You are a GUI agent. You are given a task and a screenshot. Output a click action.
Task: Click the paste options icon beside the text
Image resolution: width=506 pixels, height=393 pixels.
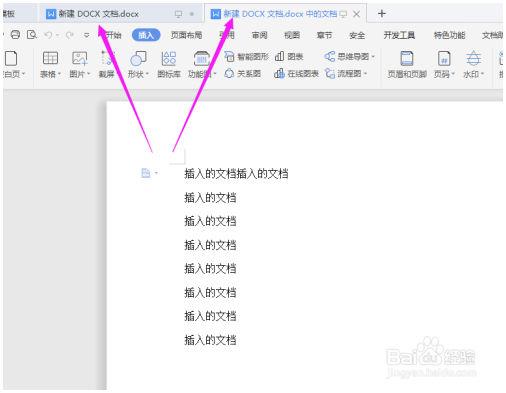tap(146, 173)
